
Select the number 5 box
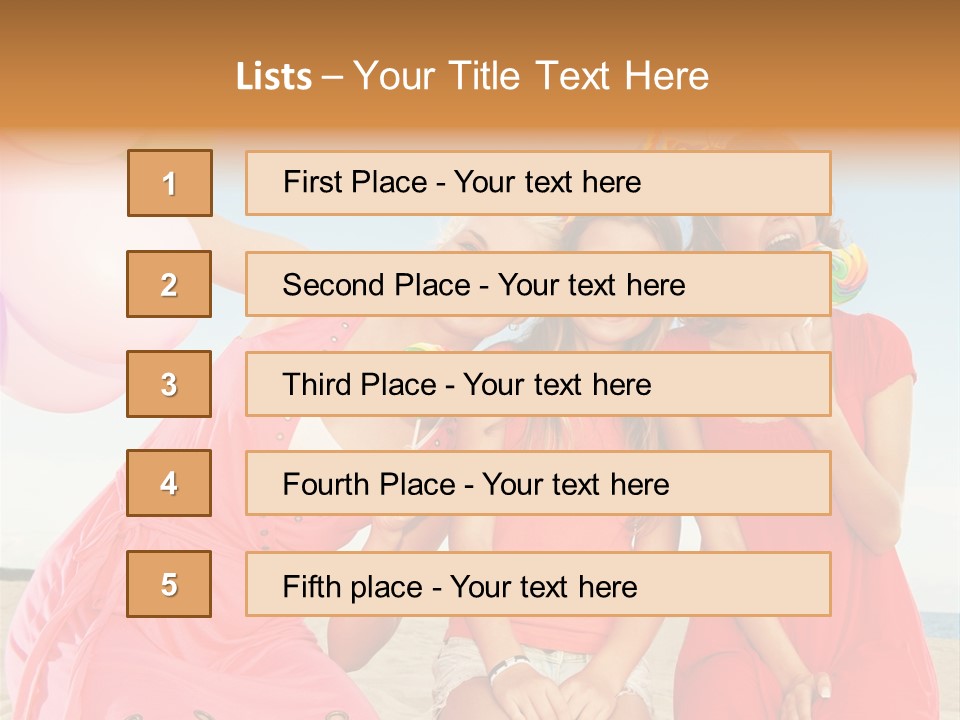coord(169,584)
